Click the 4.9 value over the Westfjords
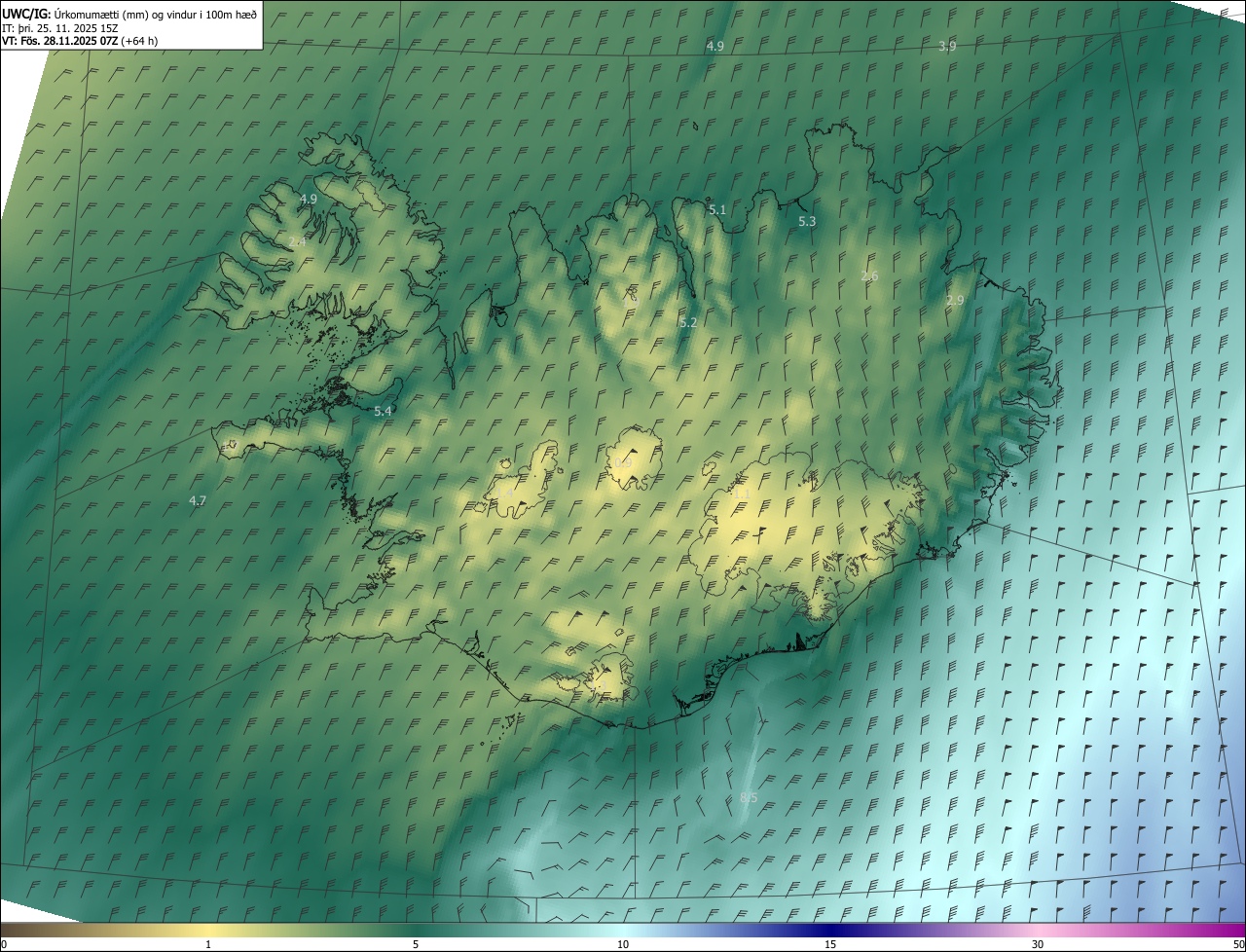 point(309,199)
